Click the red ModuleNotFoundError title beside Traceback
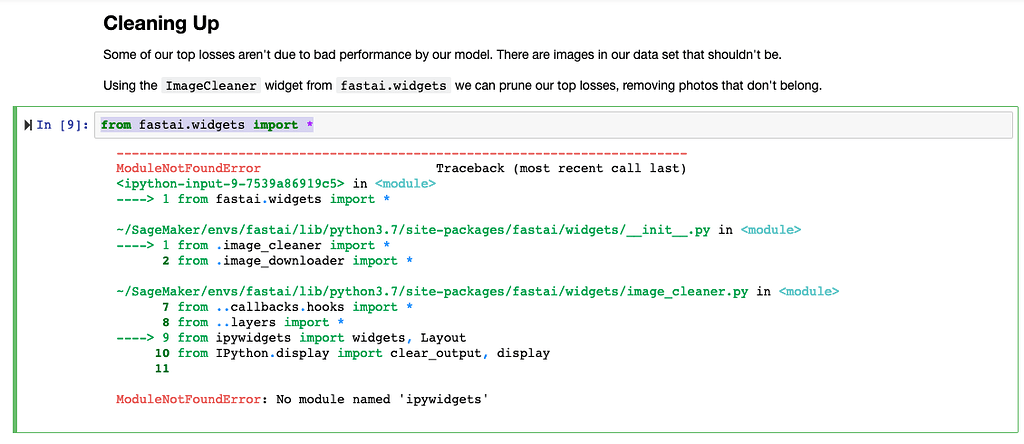The image size is (1024, 444). 188,168
